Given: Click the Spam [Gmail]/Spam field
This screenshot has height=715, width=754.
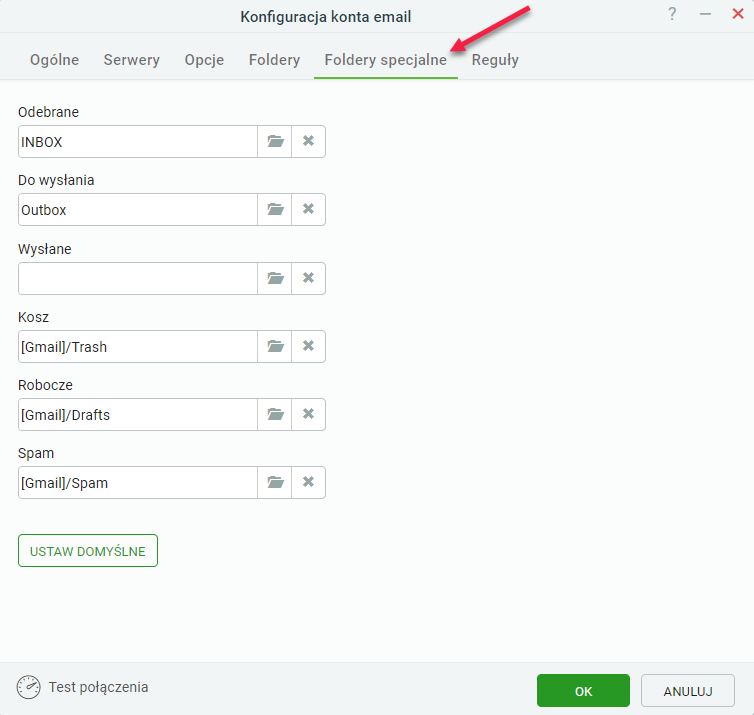Looking at the screenshot, I should pos(138,482).
